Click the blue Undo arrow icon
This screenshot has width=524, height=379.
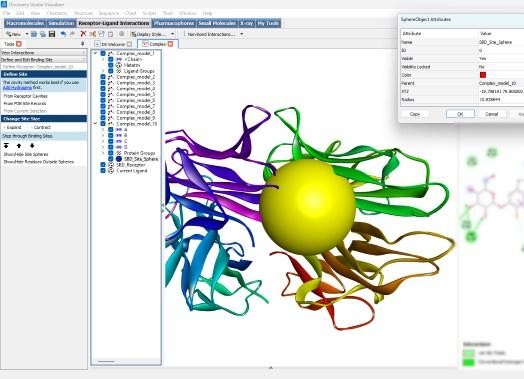point(63,34)
